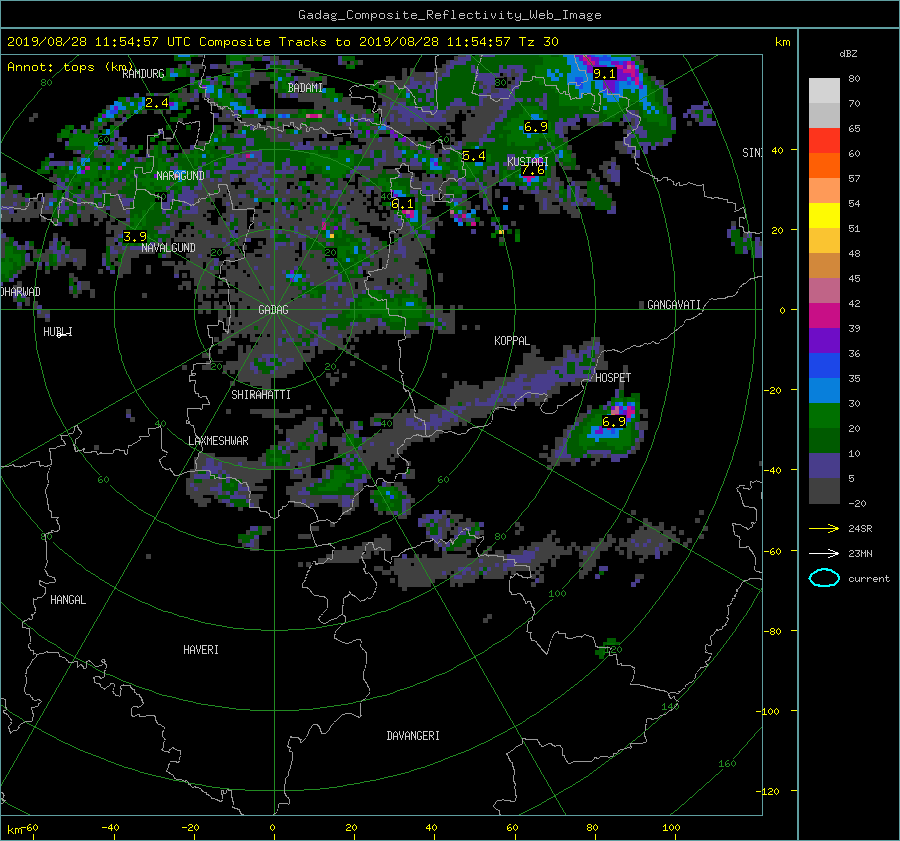The width and height of the screenshot is (900, 841).
Task: Click the GADAG radar center label
Action: 273,310
